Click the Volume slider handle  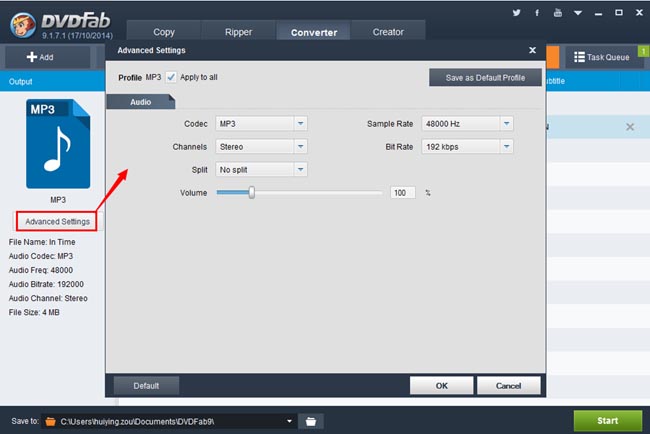(x=252, y=192)
